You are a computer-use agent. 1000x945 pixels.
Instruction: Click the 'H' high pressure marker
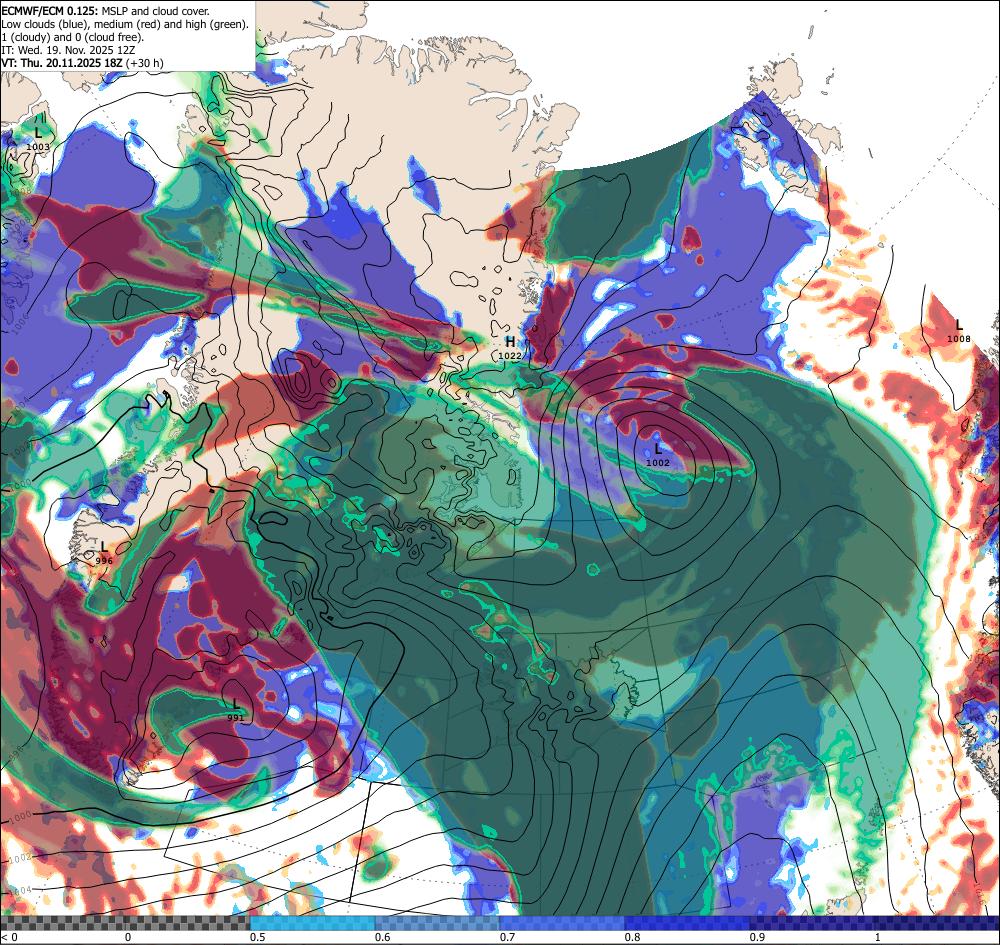pyautogui.click(x=510, y=342)
